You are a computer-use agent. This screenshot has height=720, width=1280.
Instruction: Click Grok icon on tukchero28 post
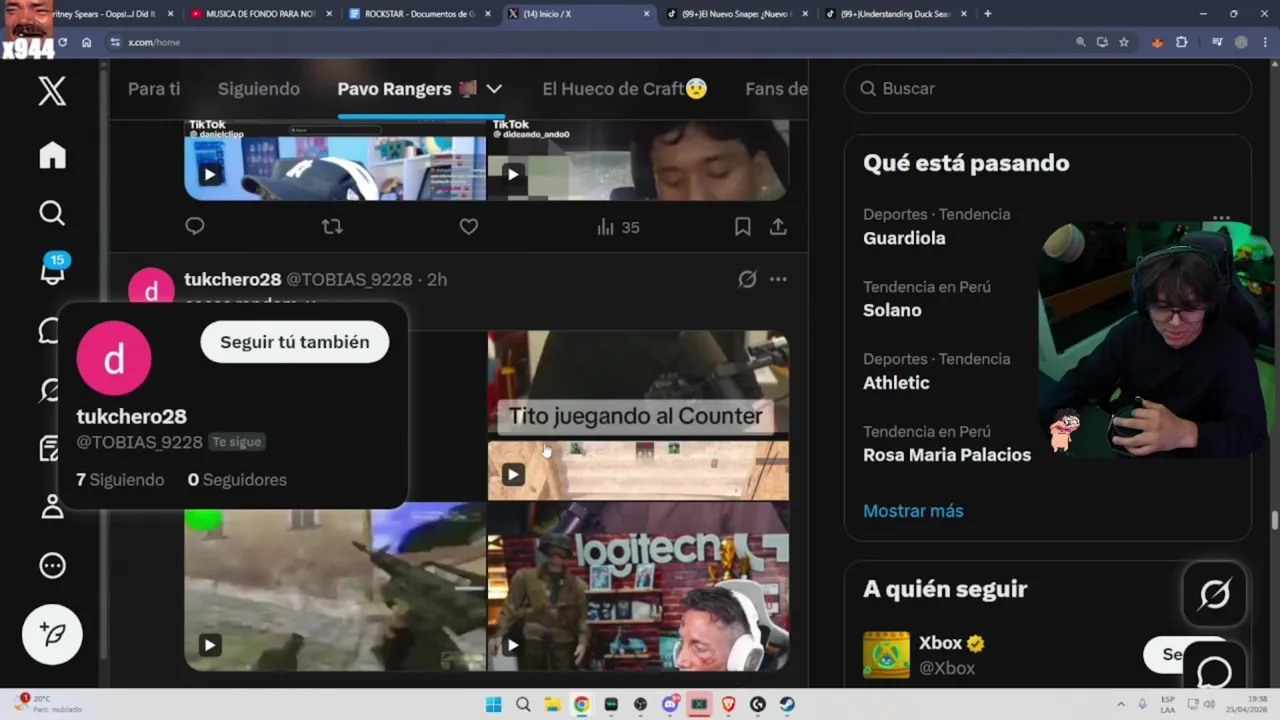(747, 279)
